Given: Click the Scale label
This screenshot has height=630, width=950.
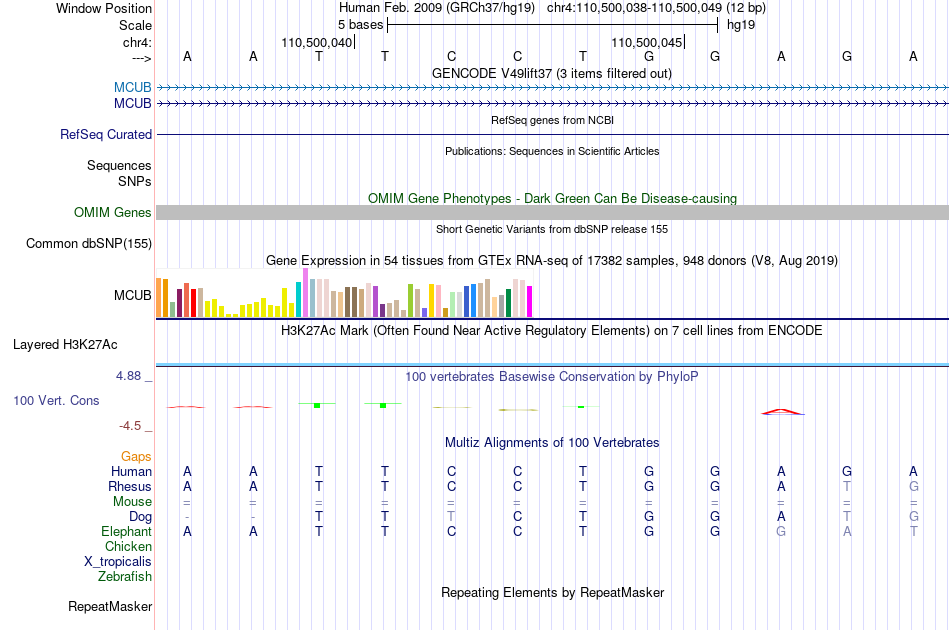Looking at the screenshot, I should [135, 25].
